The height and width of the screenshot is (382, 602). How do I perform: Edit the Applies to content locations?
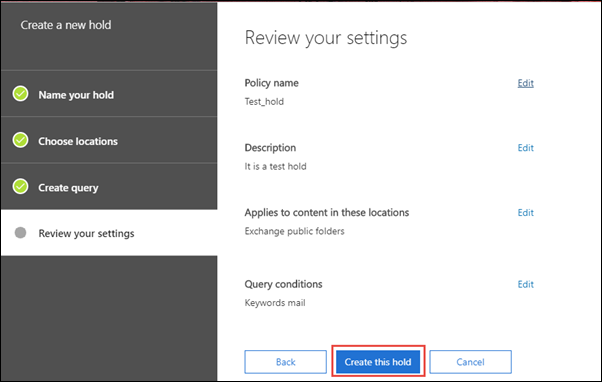(x=525, y=213)
